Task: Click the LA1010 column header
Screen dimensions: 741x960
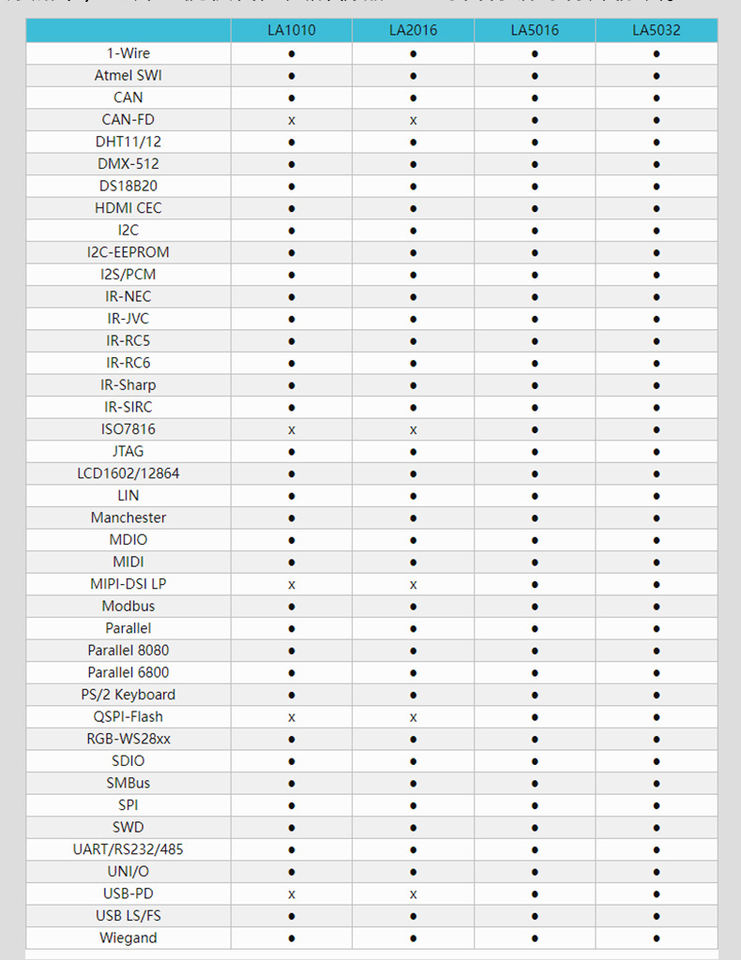Action: coord(292,30)
